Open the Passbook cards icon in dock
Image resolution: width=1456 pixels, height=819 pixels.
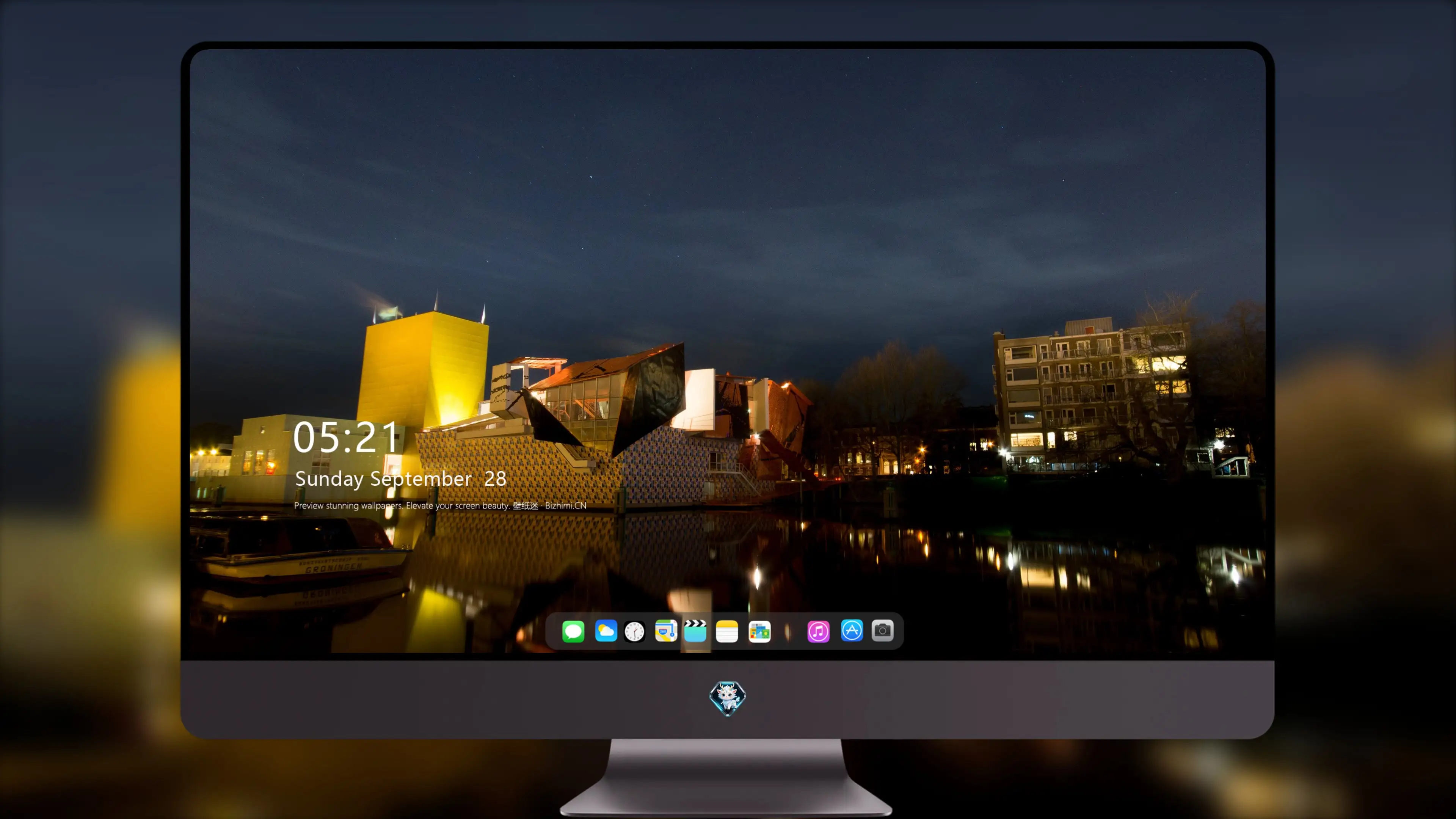759,631
